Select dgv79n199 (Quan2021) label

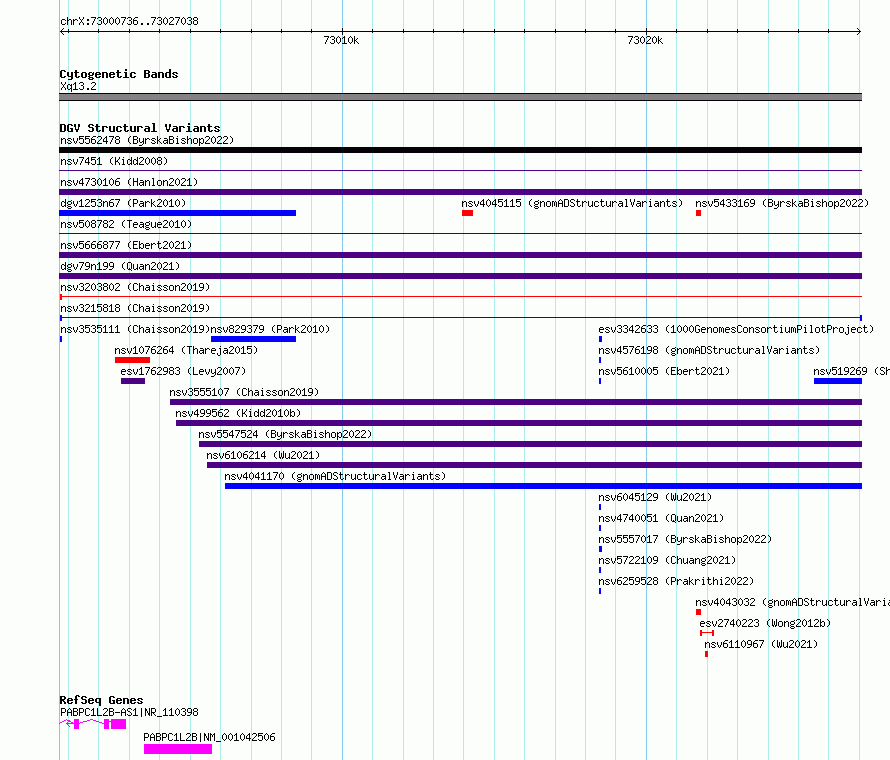pos(120,266)
